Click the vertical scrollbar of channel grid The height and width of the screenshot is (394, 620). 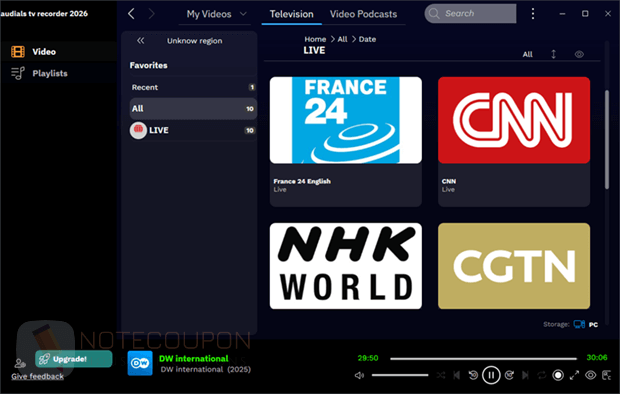coord(607,139)
